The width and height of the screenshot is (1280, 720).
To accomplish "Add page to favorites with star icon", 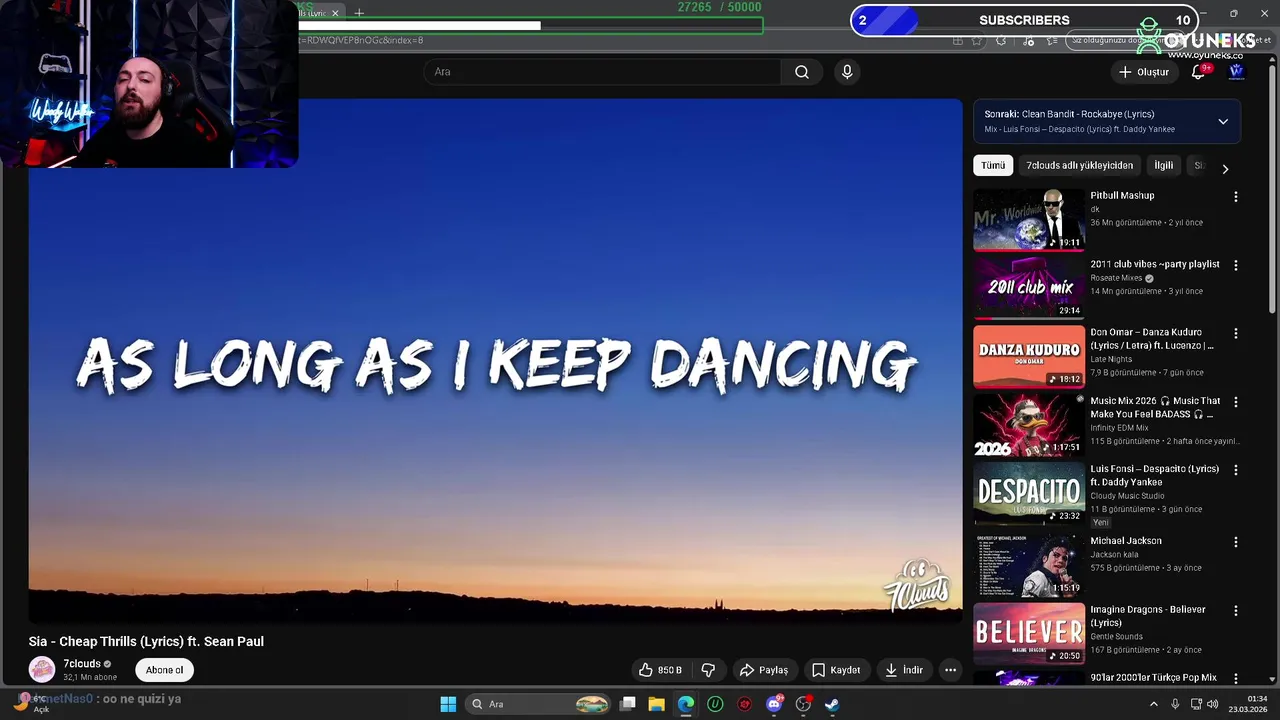I will coord(977,41).
